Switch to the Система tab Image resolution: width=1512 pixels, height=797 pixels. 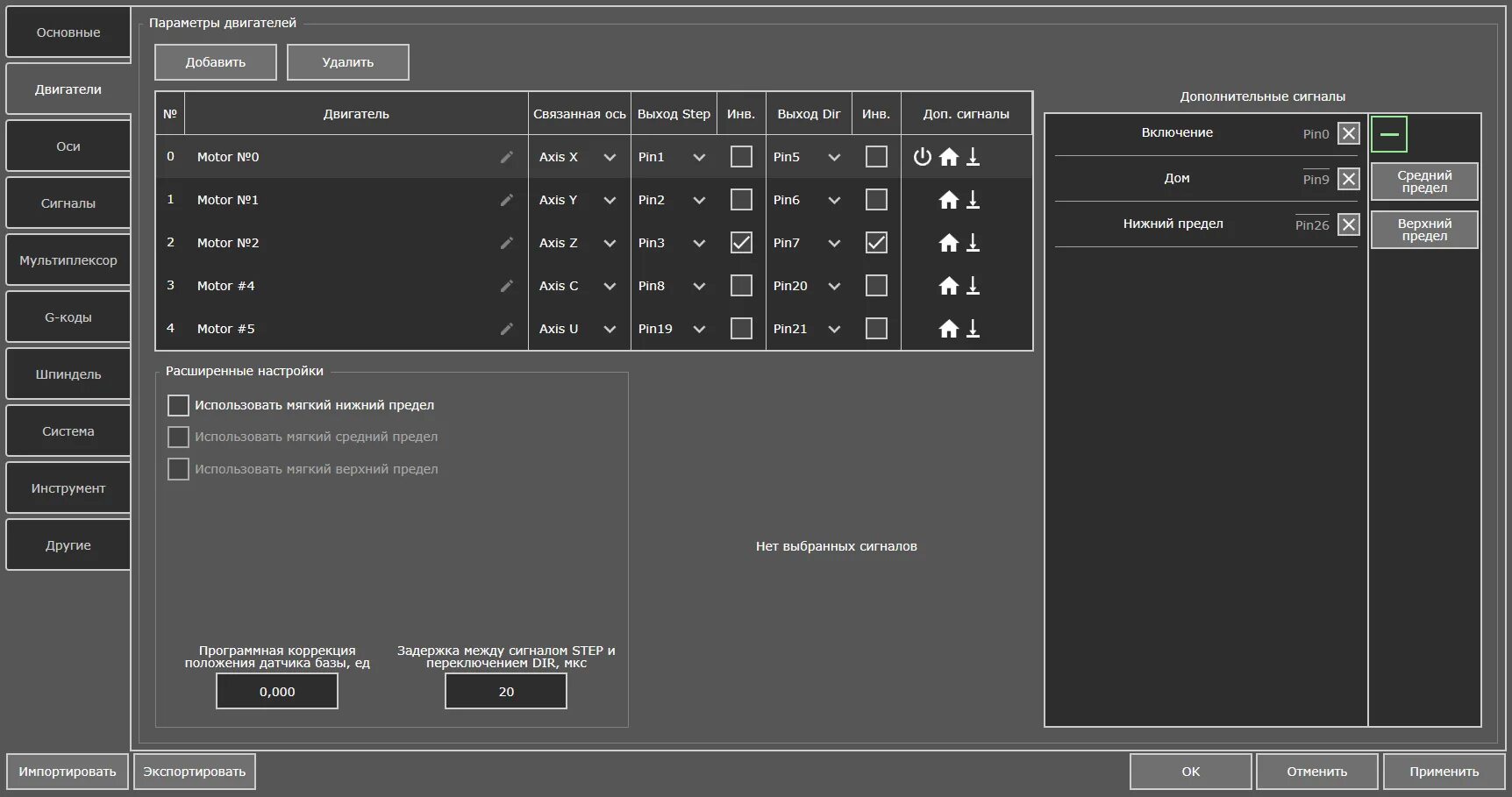(x=68, y=431)
